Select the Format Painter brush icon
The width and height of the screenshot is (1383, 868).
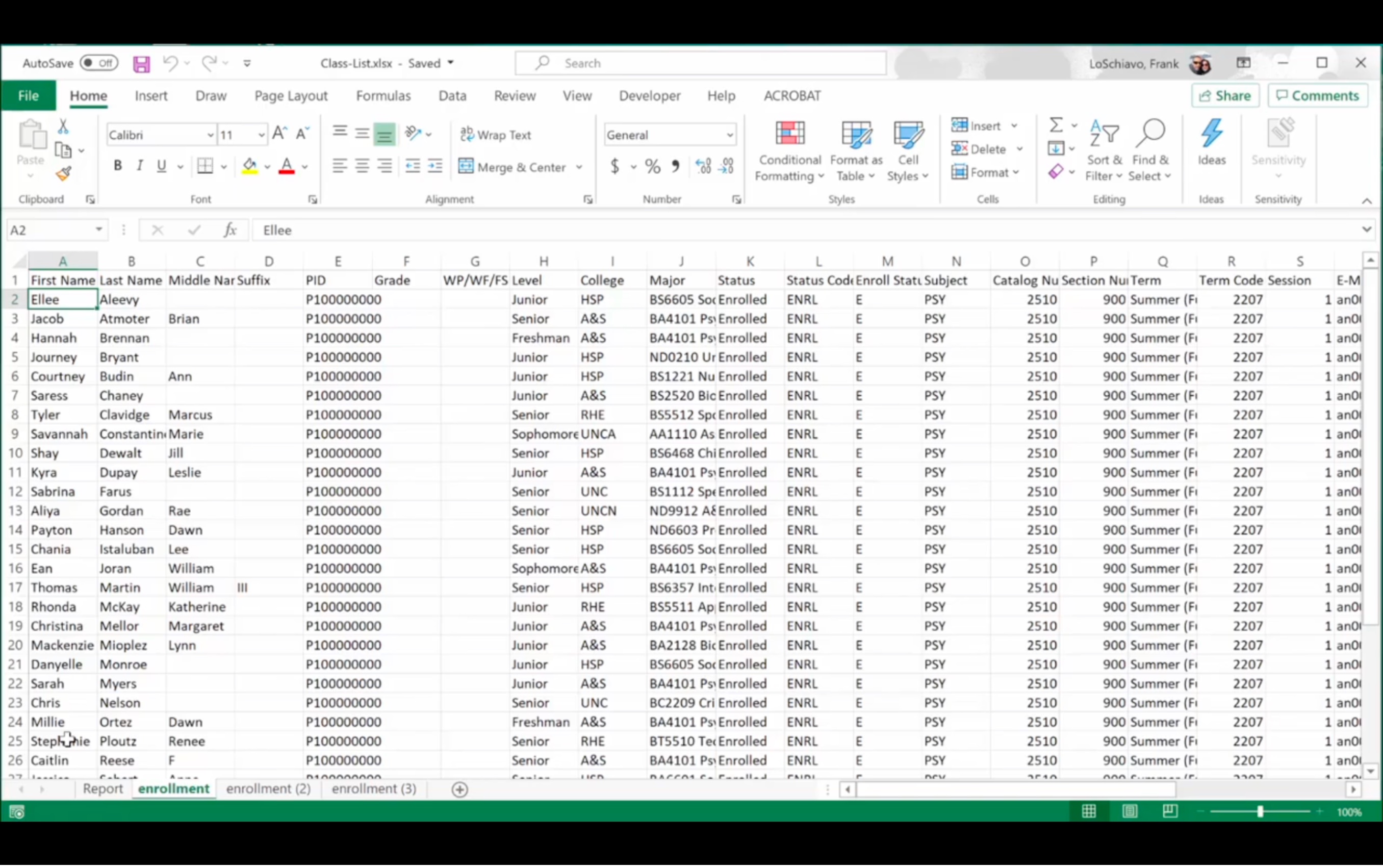point(64,174)
